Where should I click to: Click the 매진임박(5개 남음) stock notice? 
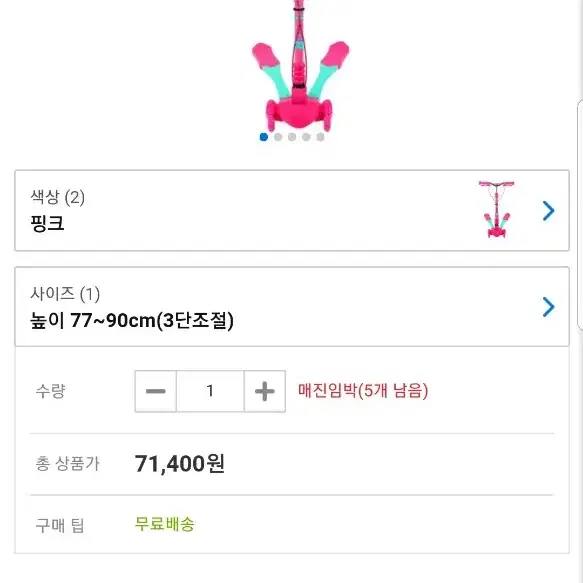(363, 391)
